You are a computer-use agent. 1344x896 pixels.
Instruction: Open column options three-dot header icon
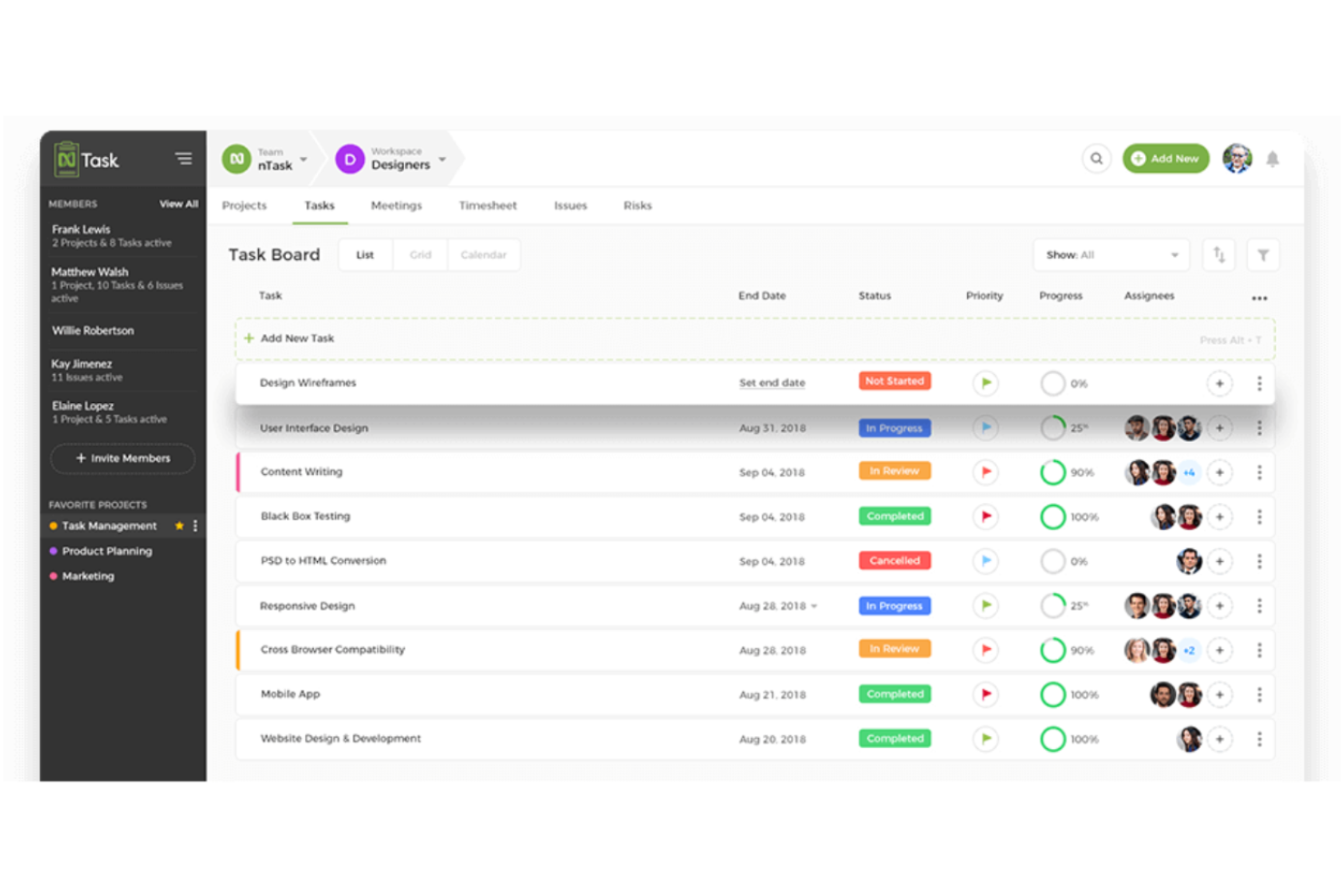1259,298
